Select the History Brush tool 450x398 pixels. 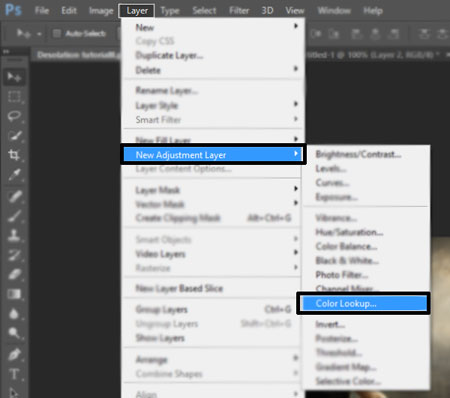click(x=14, y=255)
